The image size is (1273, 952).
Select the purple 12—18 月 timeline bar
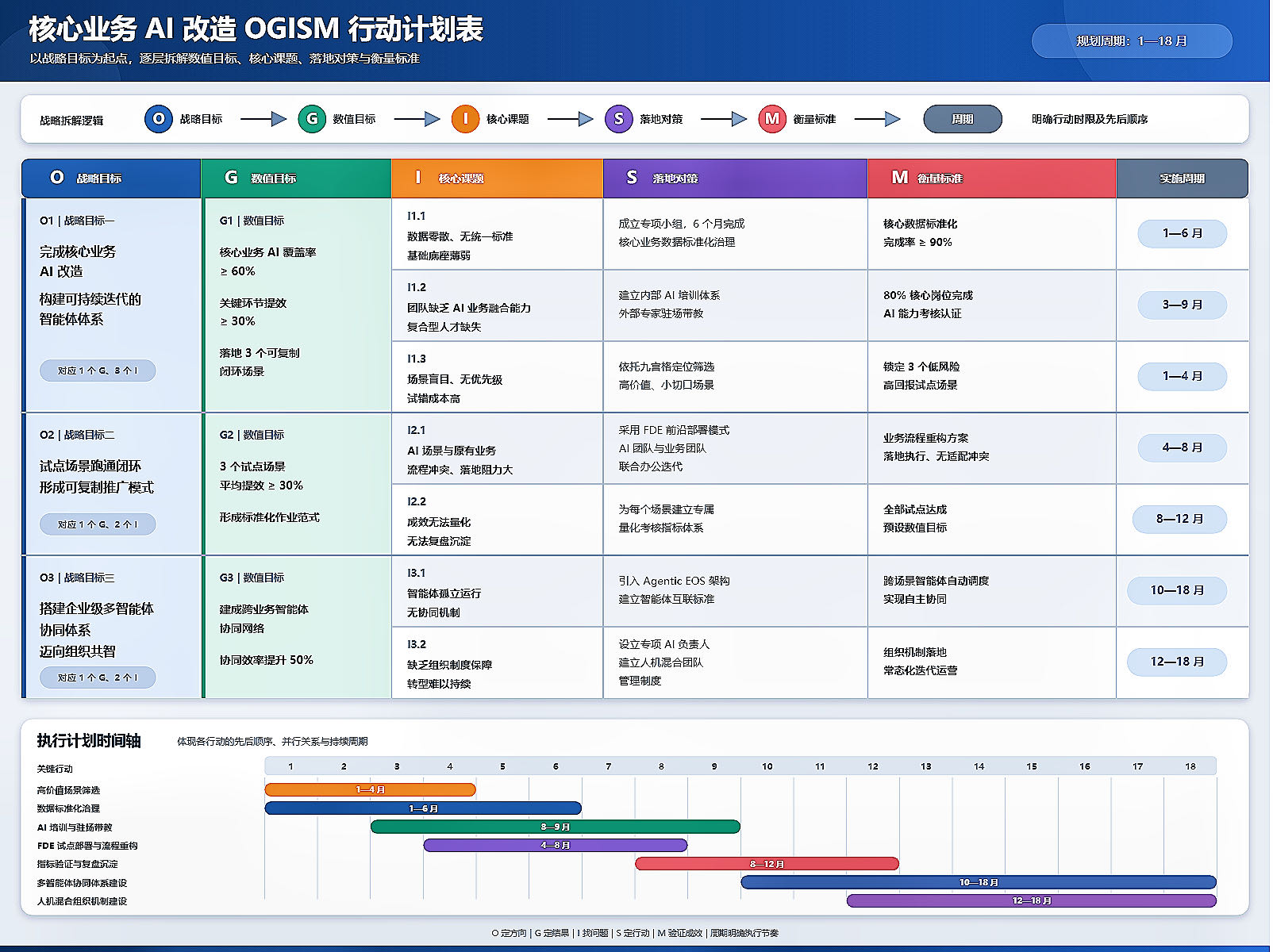pos(1032,900)
